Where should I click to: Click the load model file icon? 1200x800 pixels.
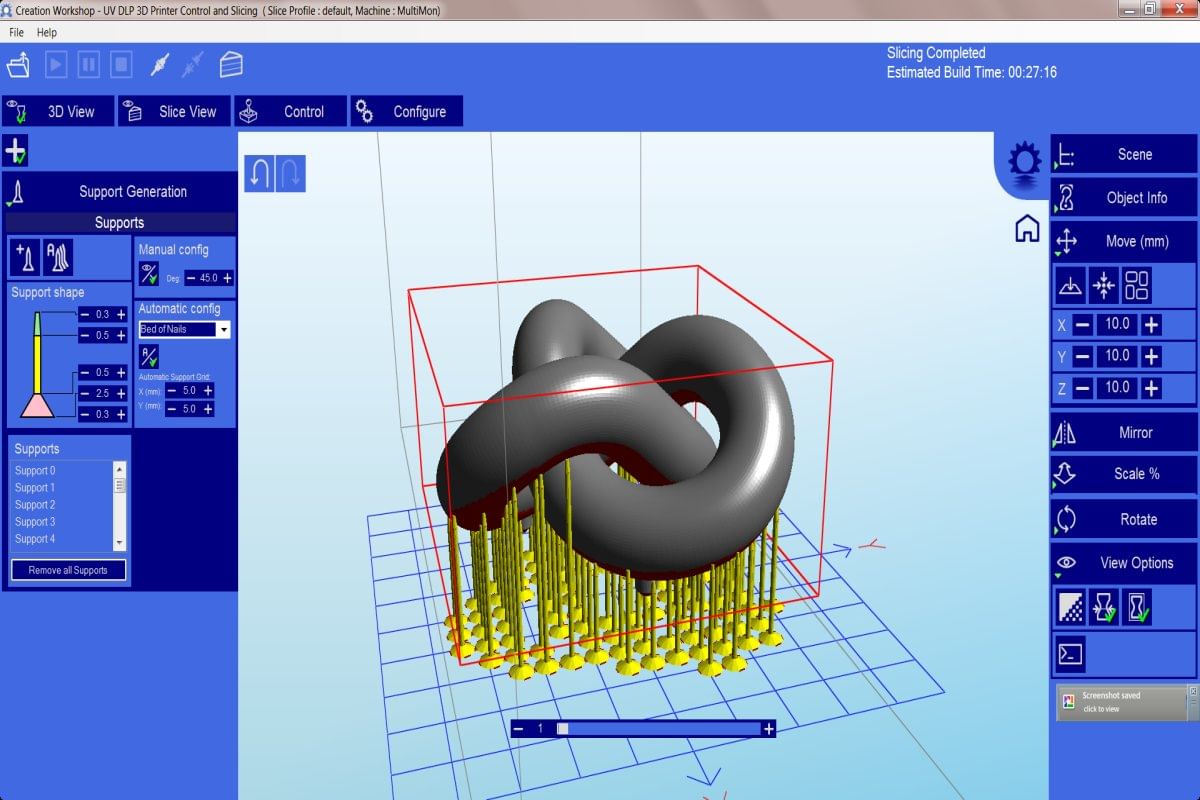(x=18, y=65)
